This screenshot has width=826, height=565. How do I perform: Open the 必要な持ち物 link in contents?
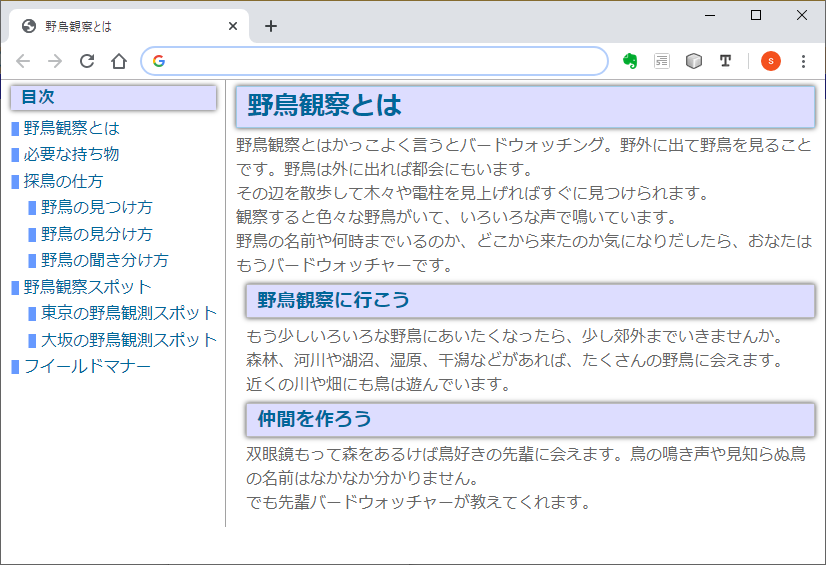click(x=71, y=154)
